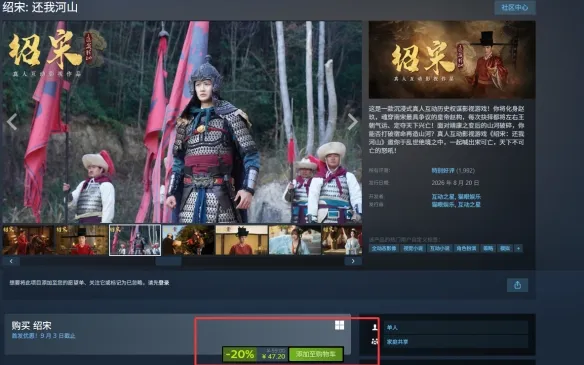
Task: Select second thumbnail showing black-hat official
Action: [82, 240]
